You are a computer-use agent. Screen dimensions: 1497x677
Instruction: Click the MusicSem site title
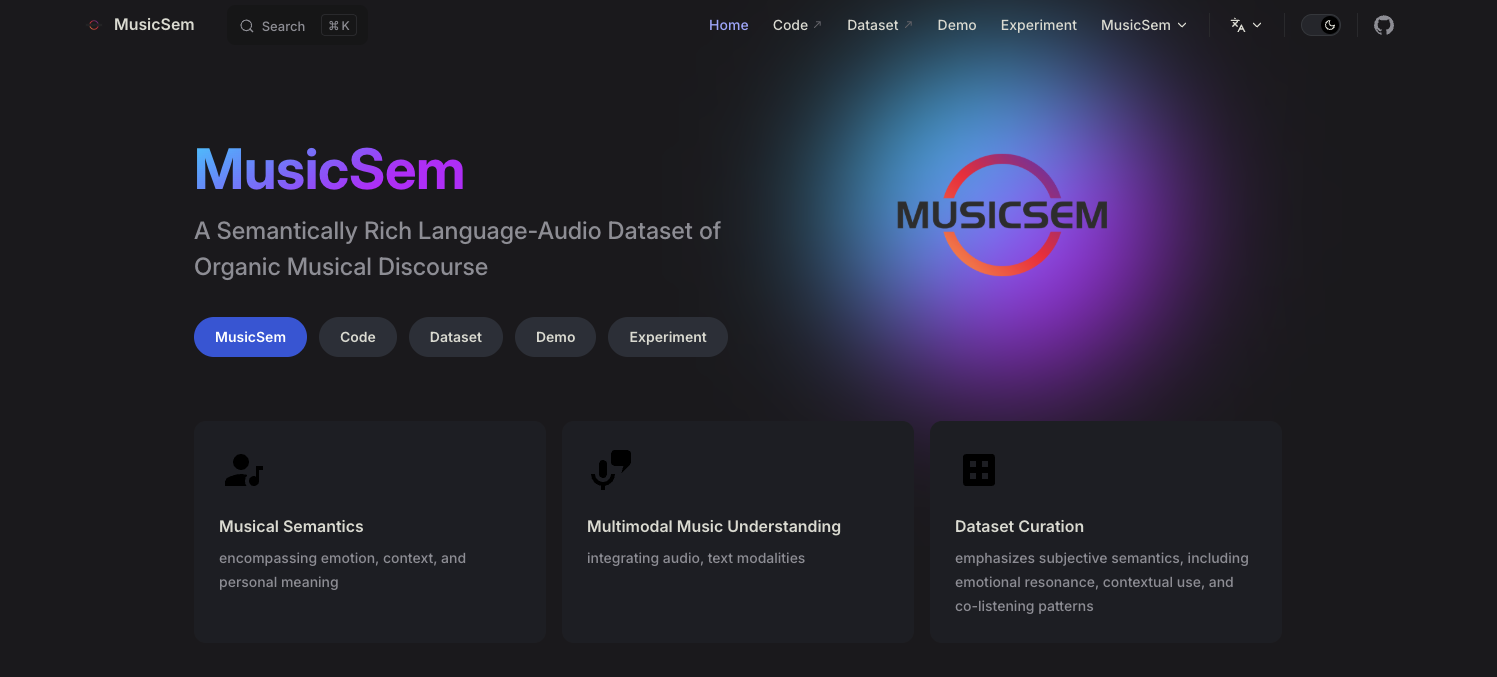[x=154, y=25]
